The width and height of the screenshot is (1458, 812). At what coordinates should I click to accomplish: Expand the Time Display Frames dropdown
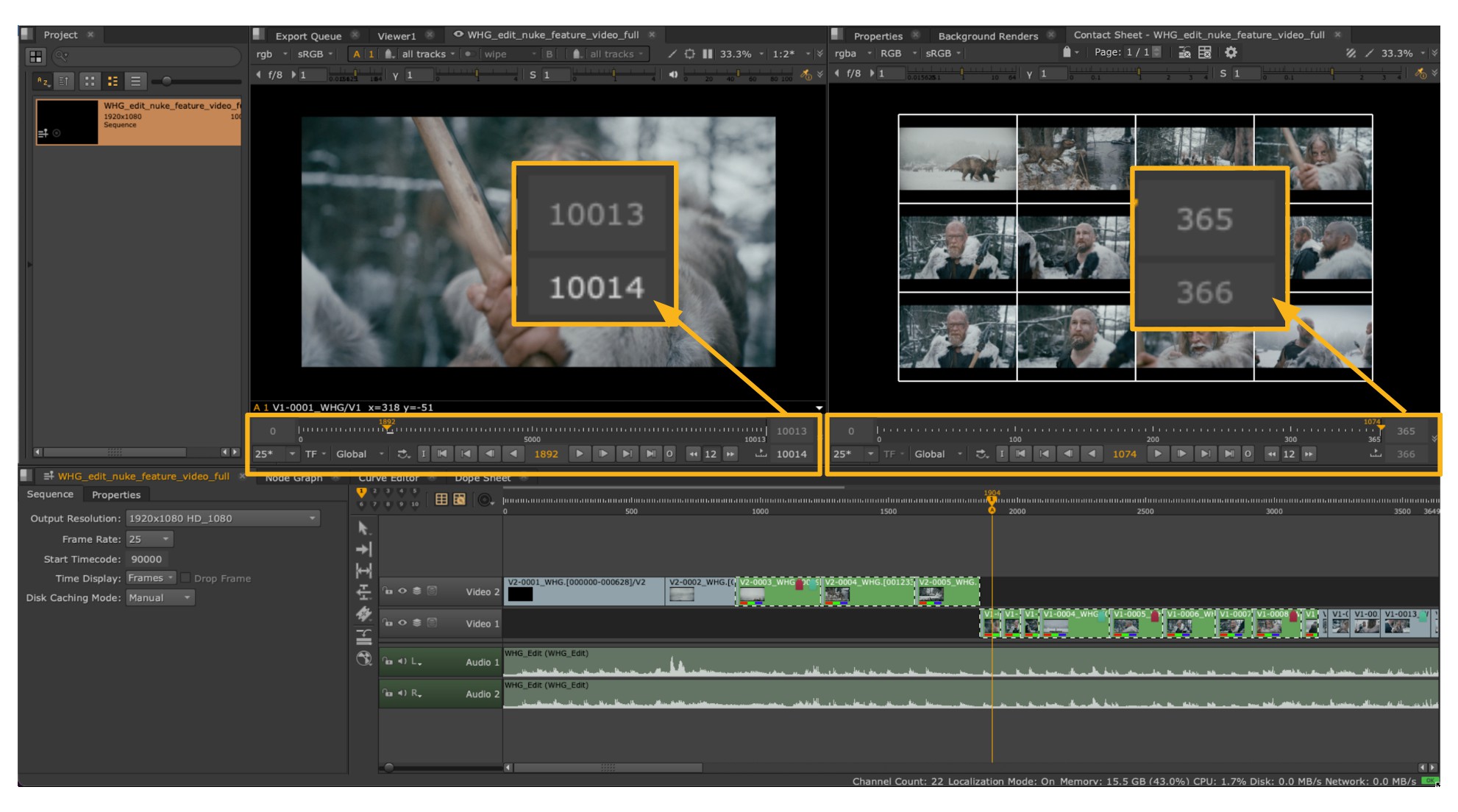tap(151, 578)
